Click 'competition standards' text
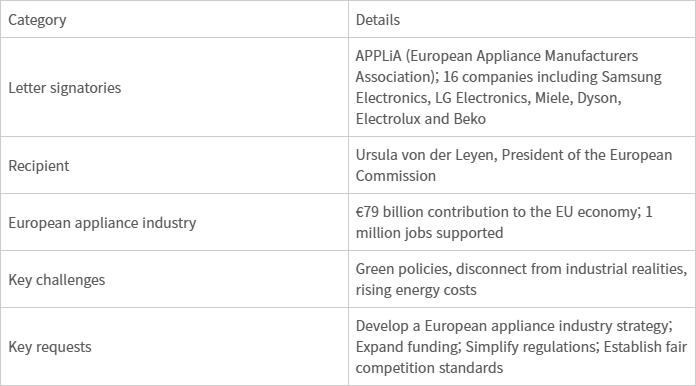The height and width of the screenshot is (386, 696). click(429, 368)
